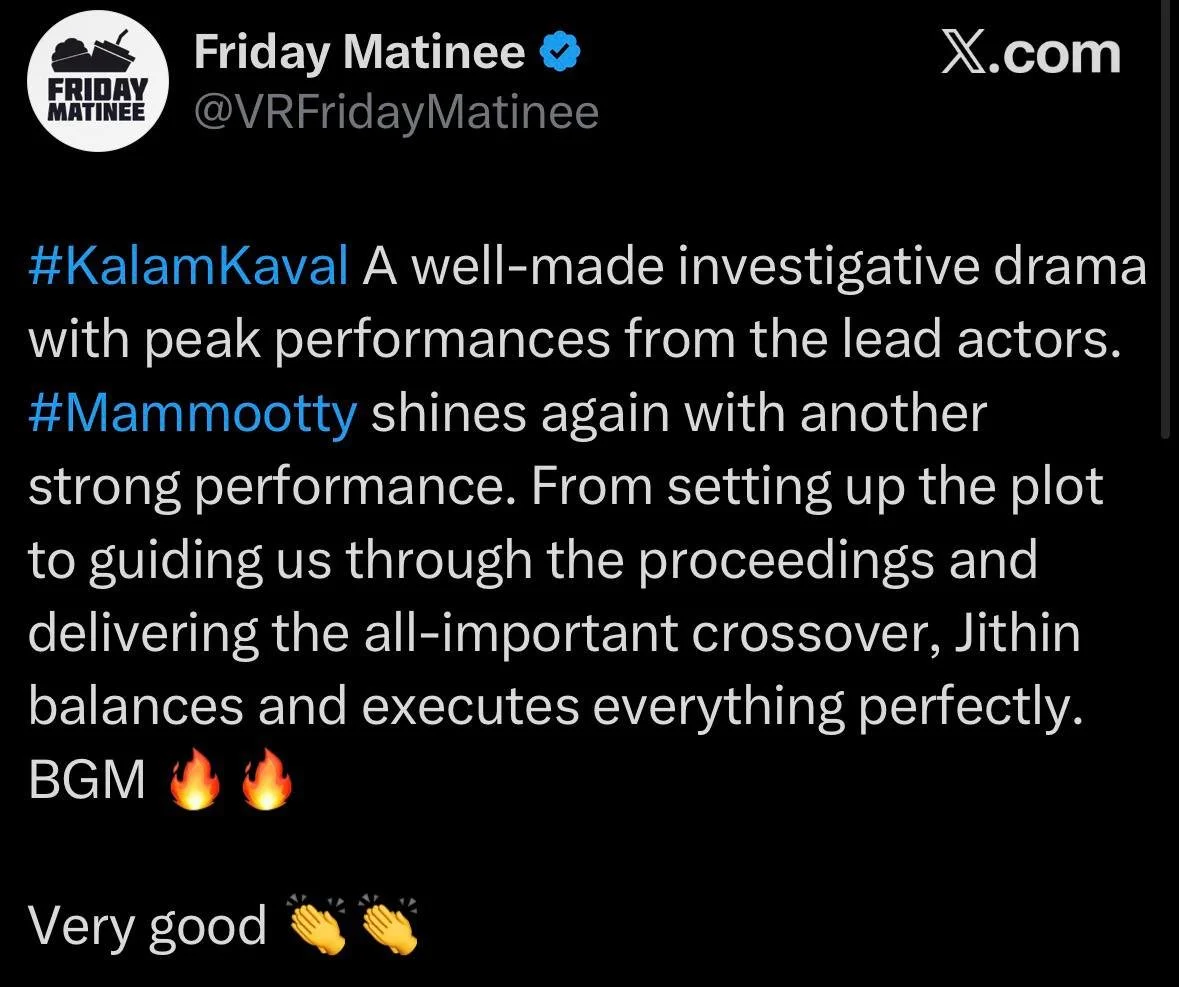Click the left clapping hands emoji
The height and width of the screenshot is (987, 1179).
317,924
